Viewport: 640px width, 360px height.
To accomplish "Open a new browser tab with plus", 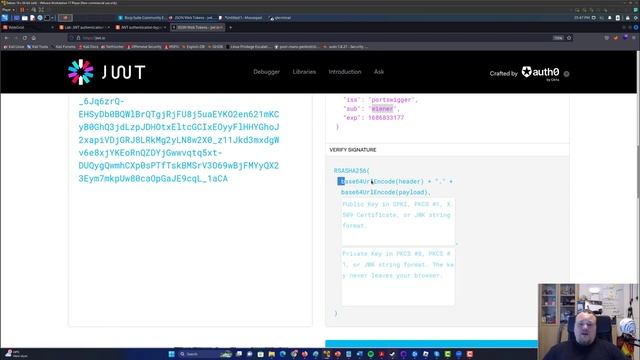I will [231, 27].
